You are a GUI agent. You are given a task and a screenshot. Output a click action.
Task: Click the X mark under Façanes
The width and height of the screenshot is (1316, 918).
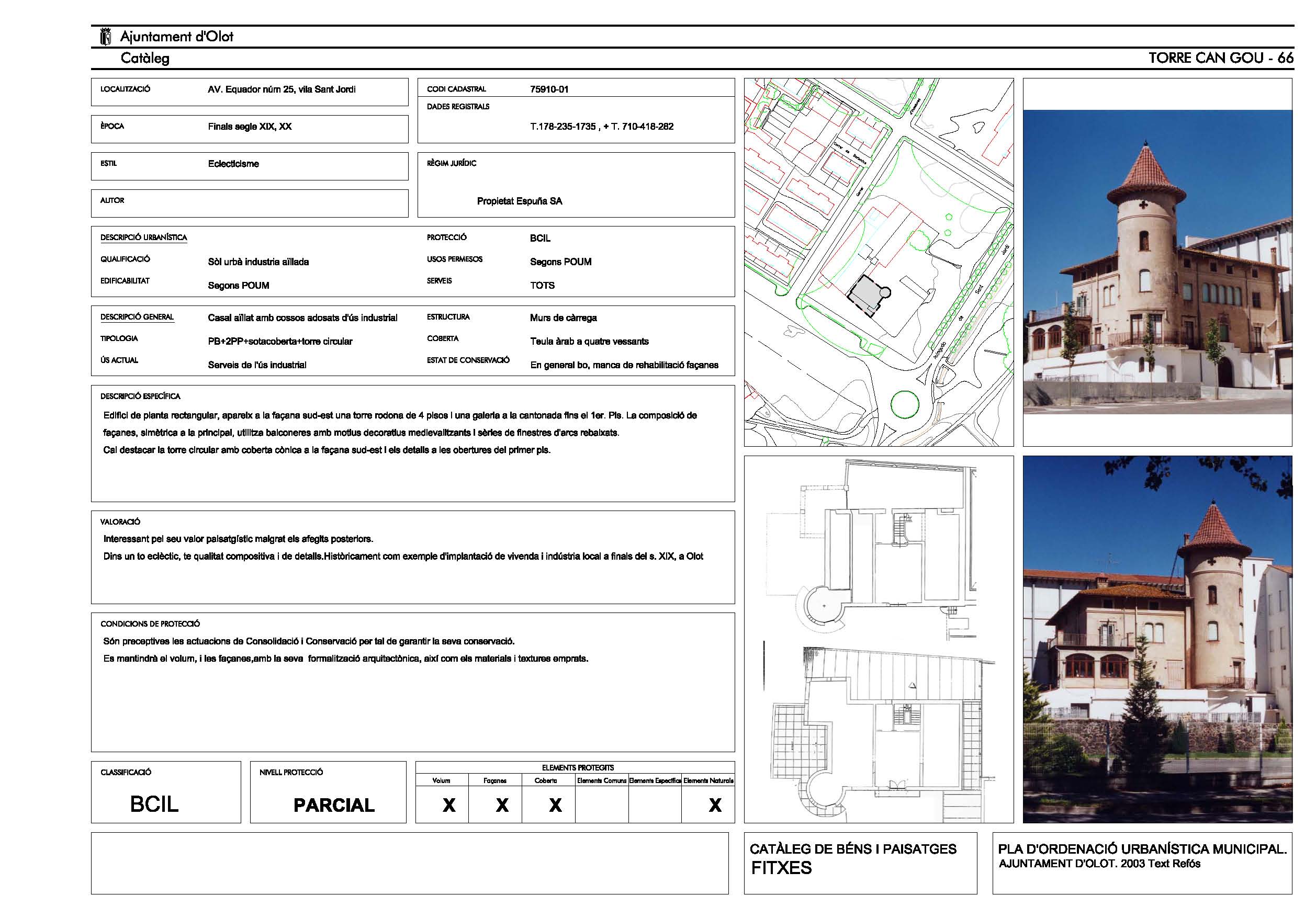(502, 805)
